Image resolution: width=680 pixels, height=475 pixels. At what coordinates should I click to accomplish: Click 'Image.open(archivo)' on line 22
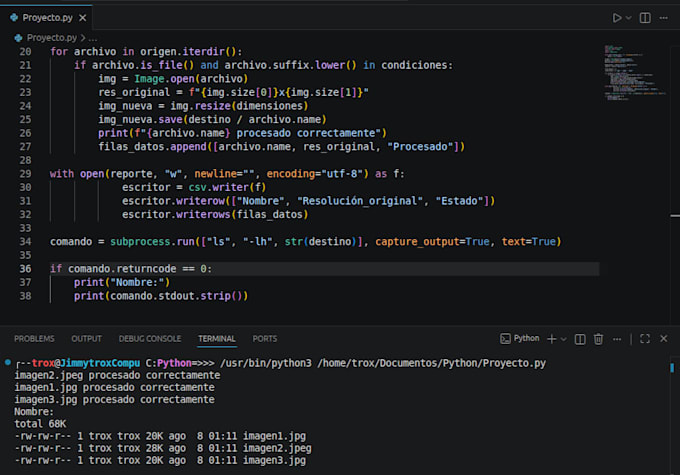pyautogui.click(x=191, y=79)
